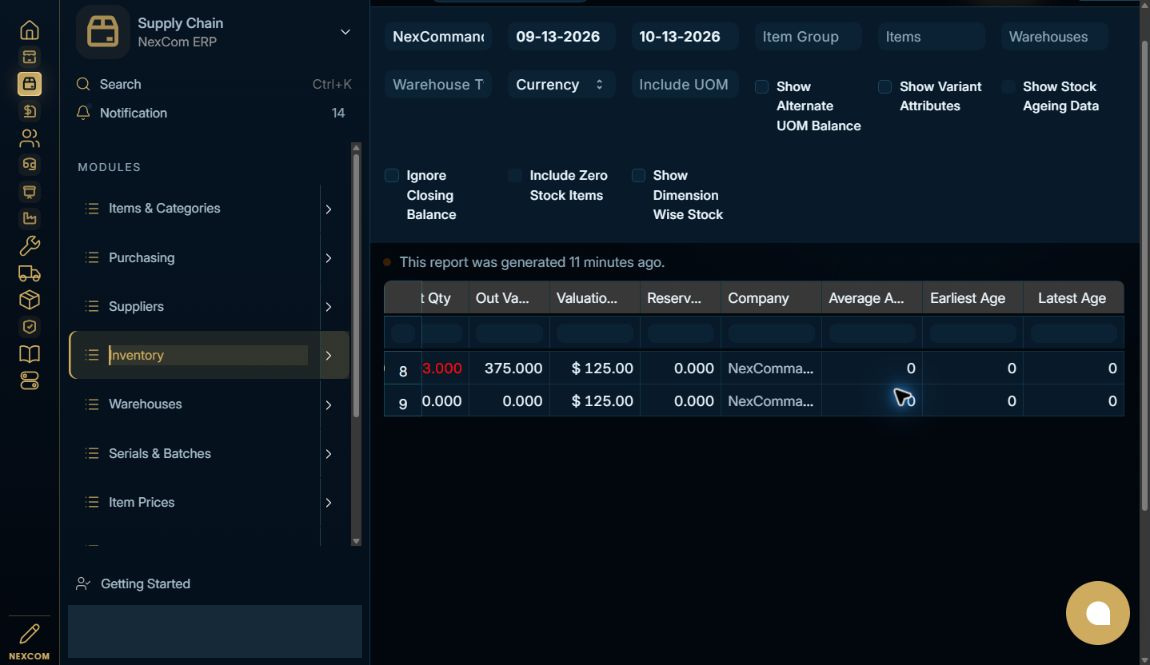1150x665 pixels.
Task: Open the open-book icon in the rail
Action: point(29,354)
